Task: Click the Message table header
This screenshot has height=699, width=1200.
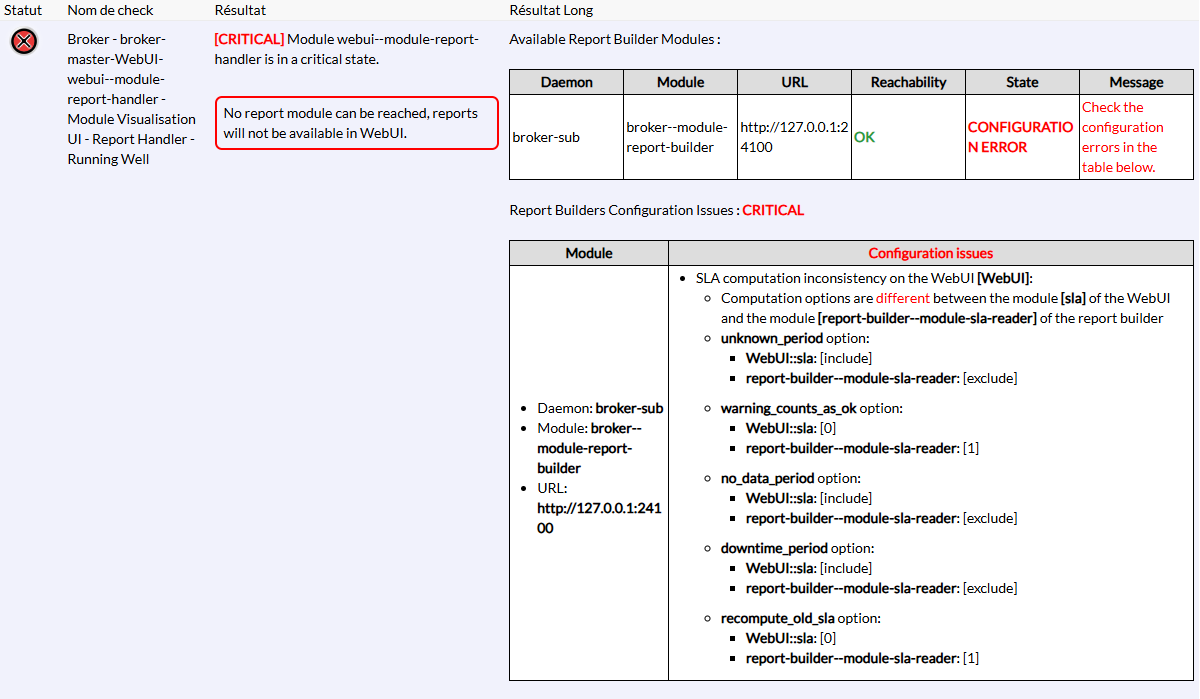Action: coord(1136,82)
